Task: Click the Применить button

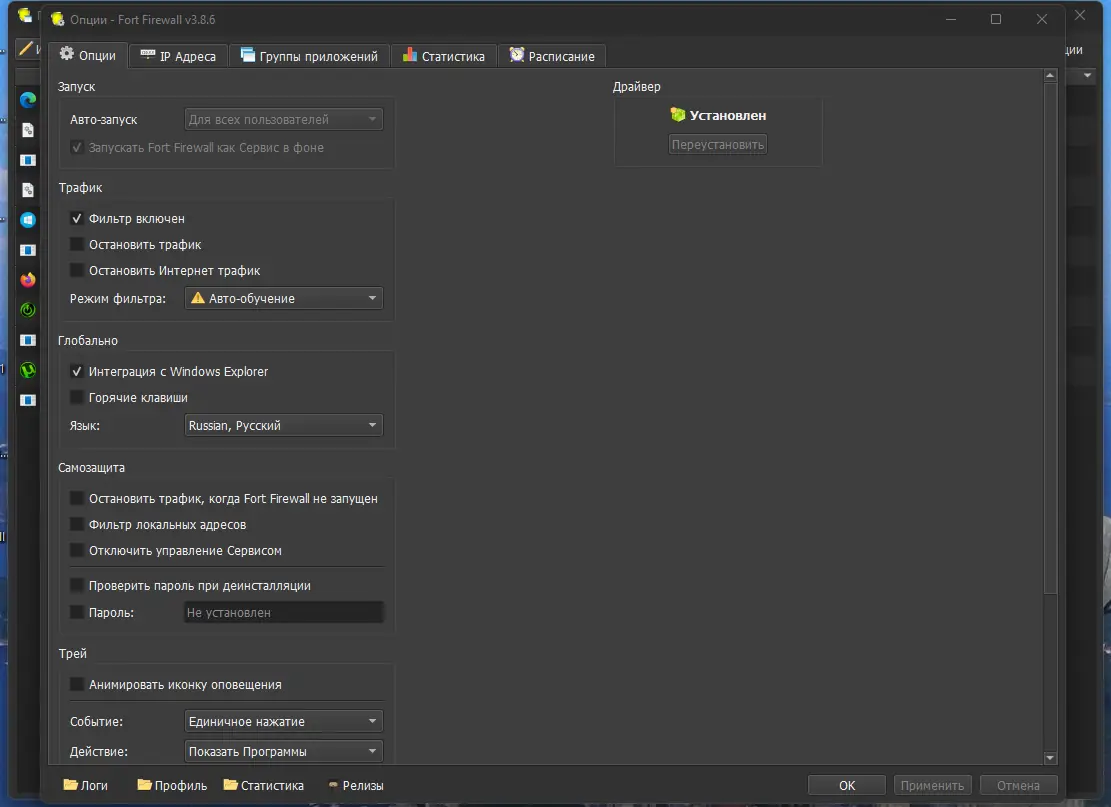Action: pos(932,785)
